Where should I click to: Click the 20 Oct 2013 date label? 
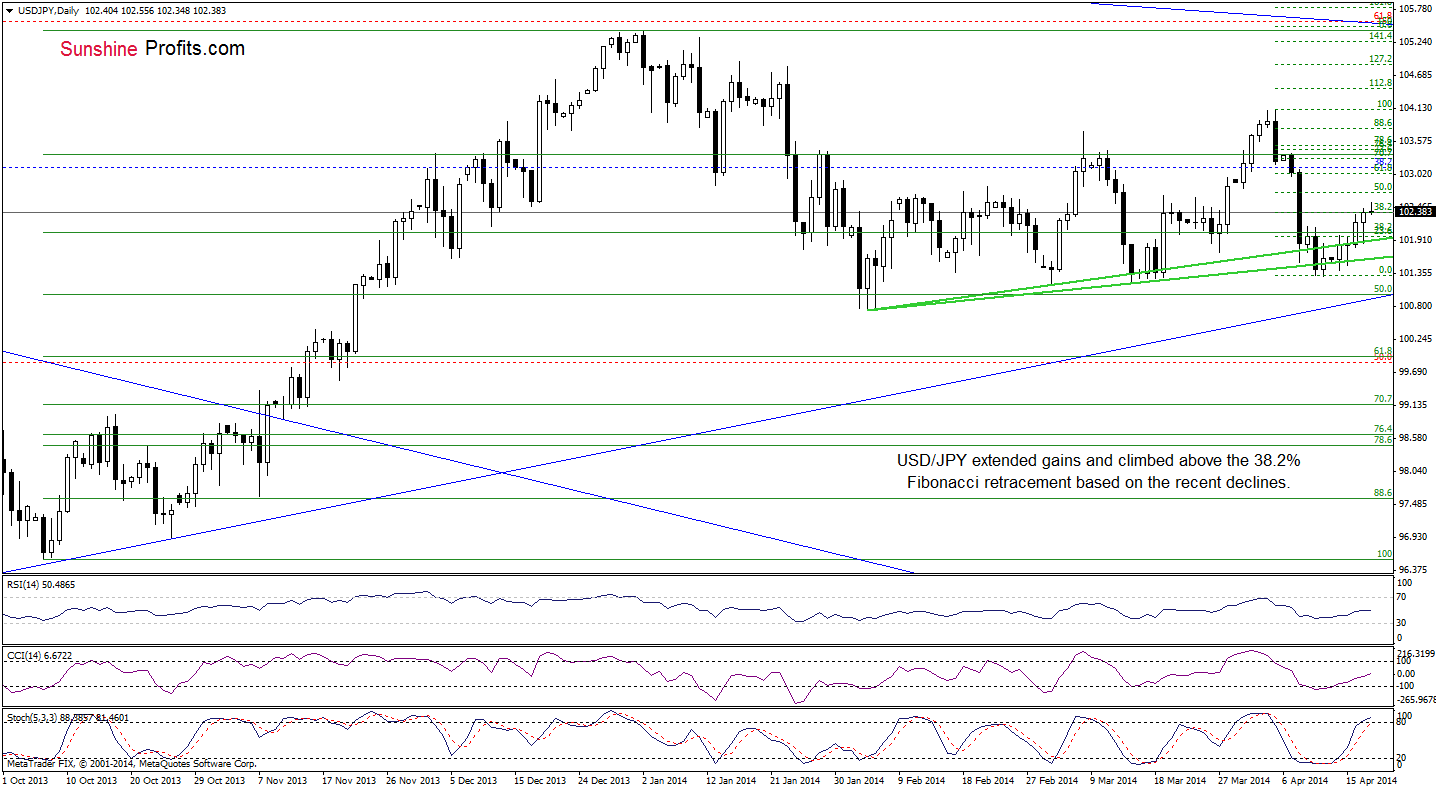pyautogui.click(x=155, y=780)
